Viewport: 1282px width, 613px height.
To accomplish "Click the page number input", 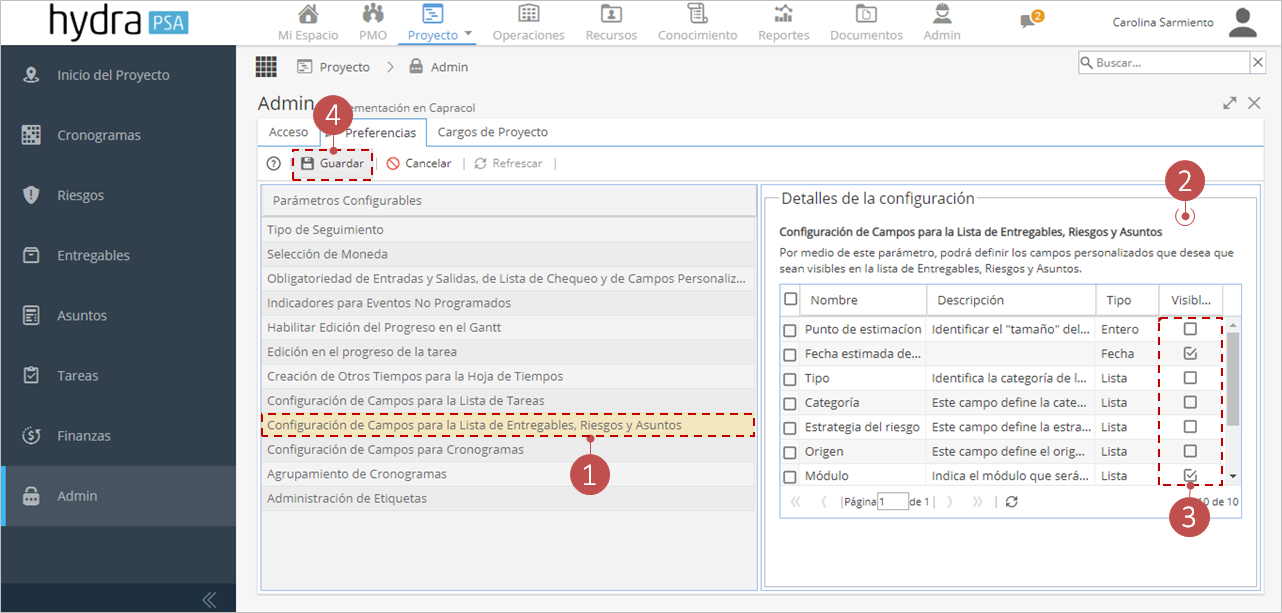I will tap(892, 502).
